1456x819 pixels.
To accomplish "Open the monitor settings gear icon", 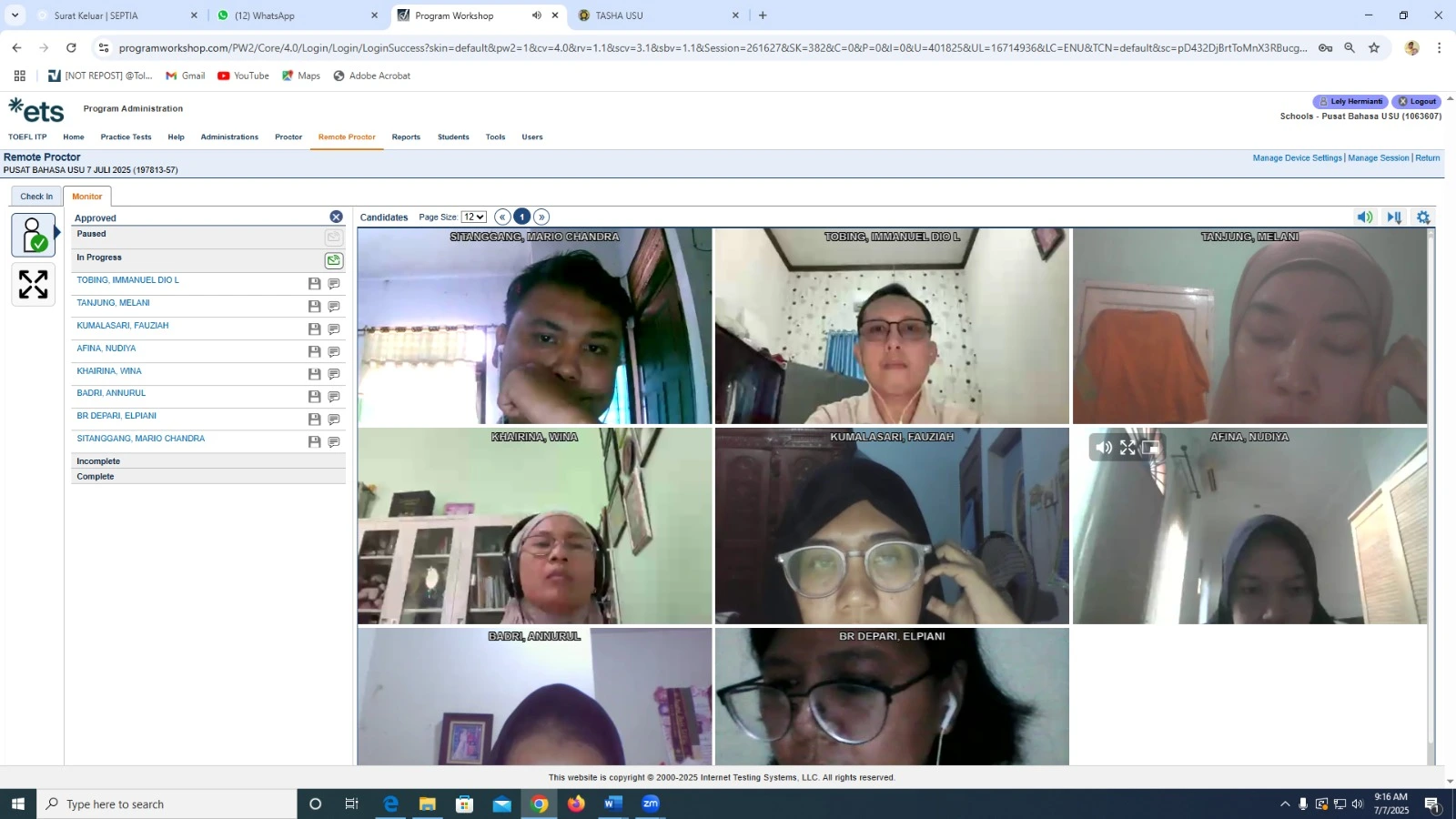I will (x=1423, y=217).
